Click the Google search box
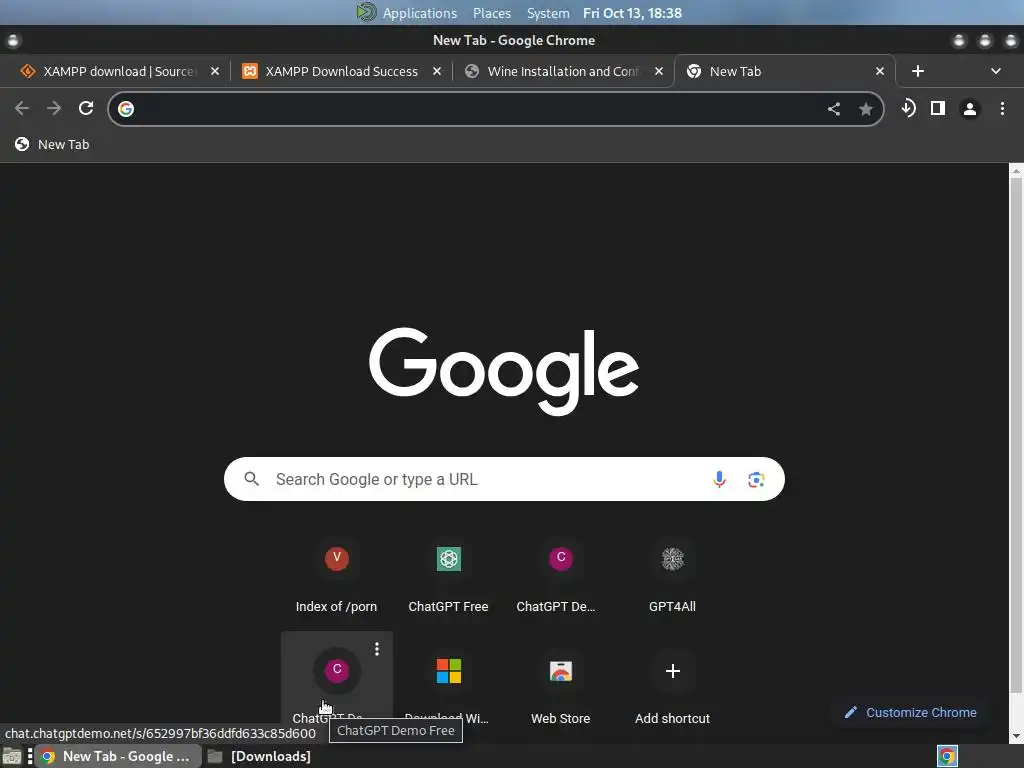1024x768 pixels. pos(504,479)
